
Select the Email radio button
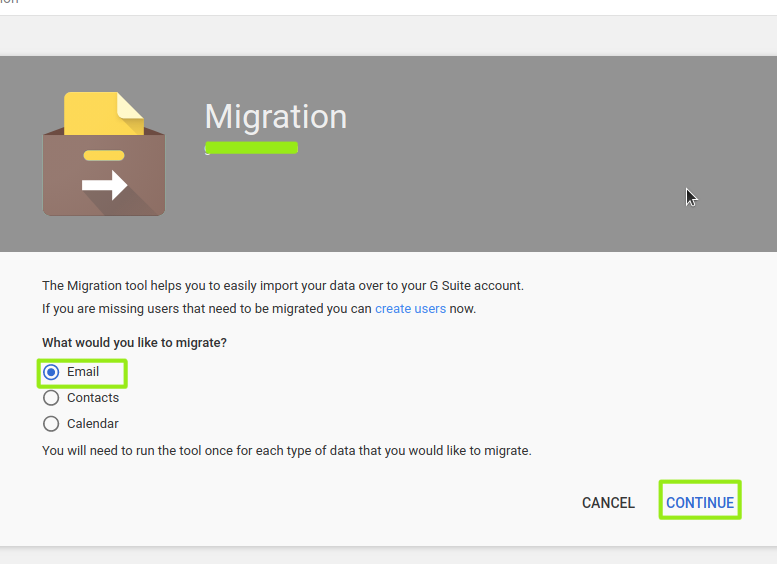click(x=51, y=372)
